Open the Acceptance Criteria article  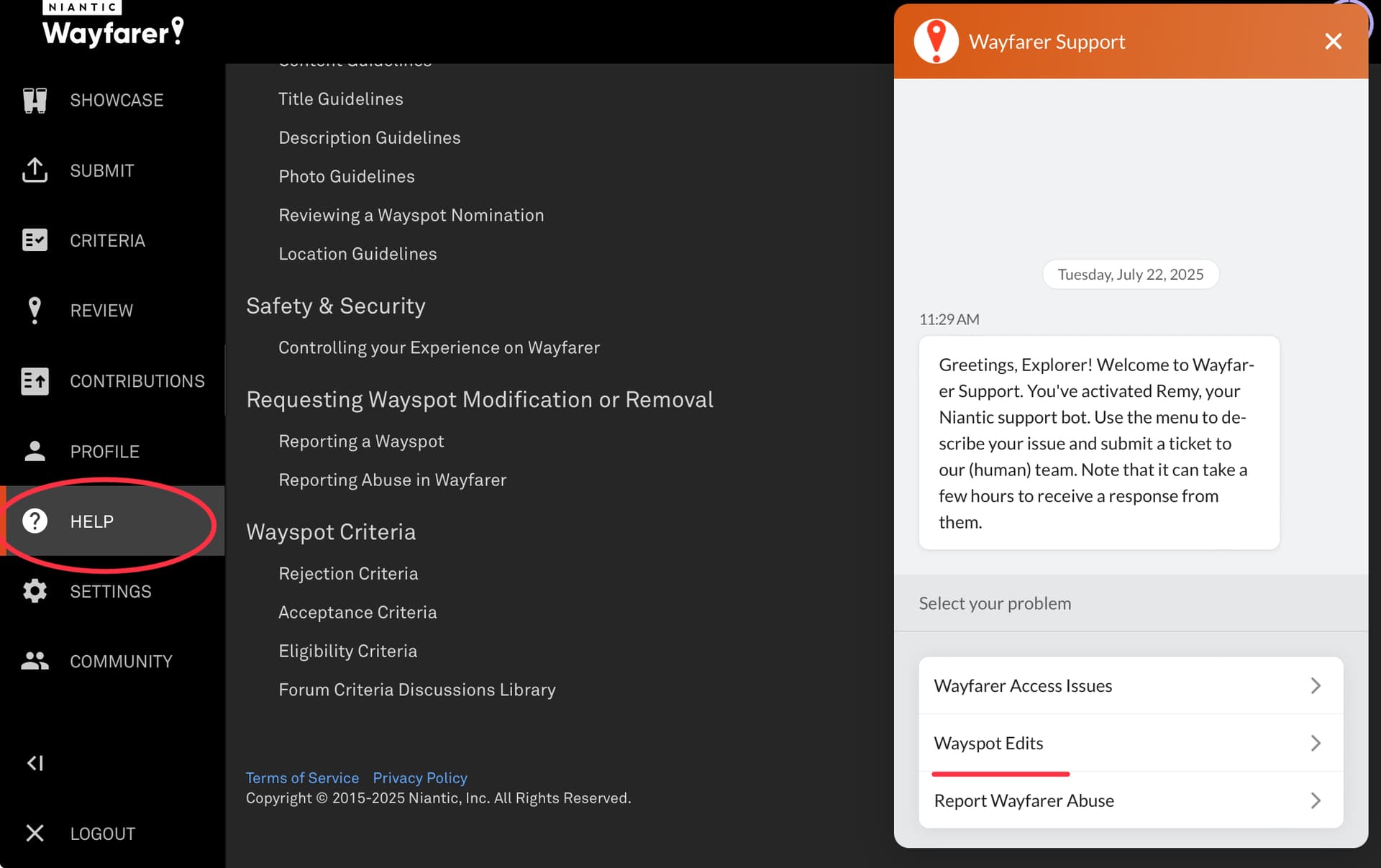point(357,612)
